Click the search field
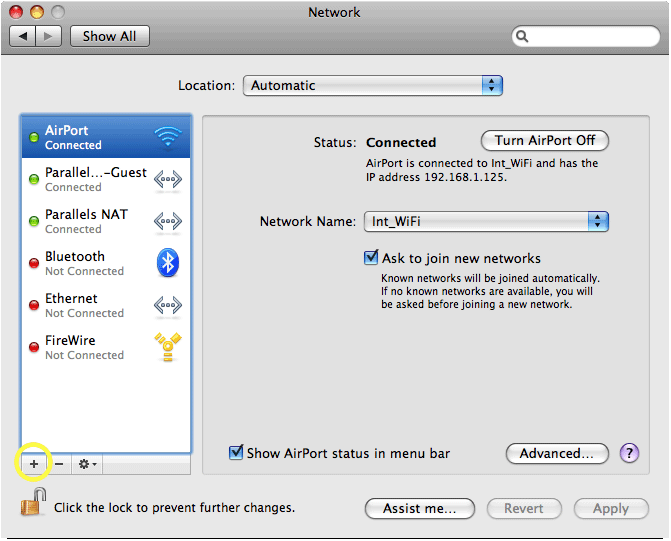 point(583,36)
